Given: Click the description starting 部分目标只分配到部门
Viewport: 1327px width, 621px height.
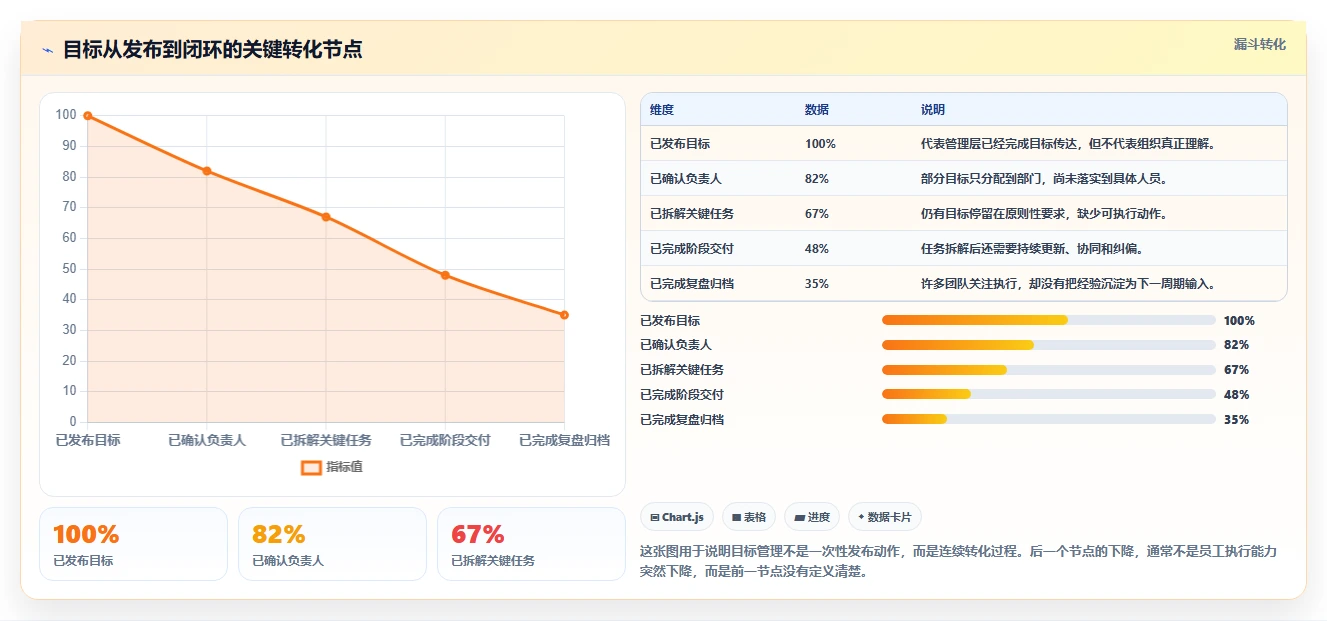Looking at the screenshot, I should click(1044, 179).
